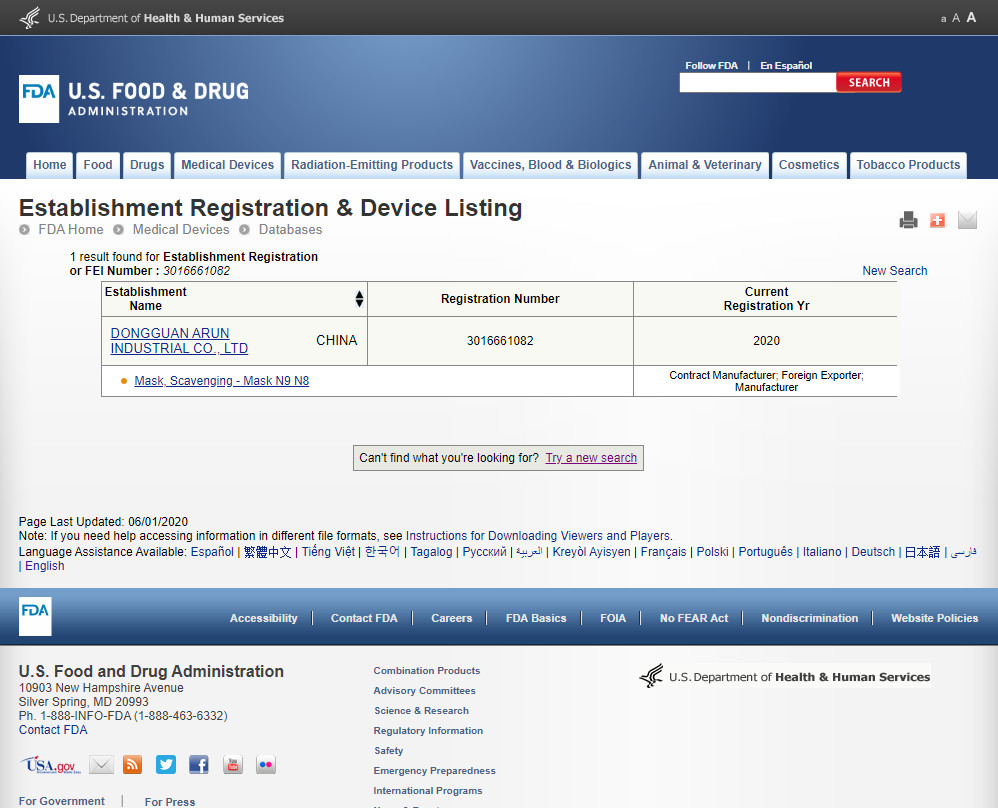Click Try a new search link
The width and height of the screenshot is (998, 808).
591,458
